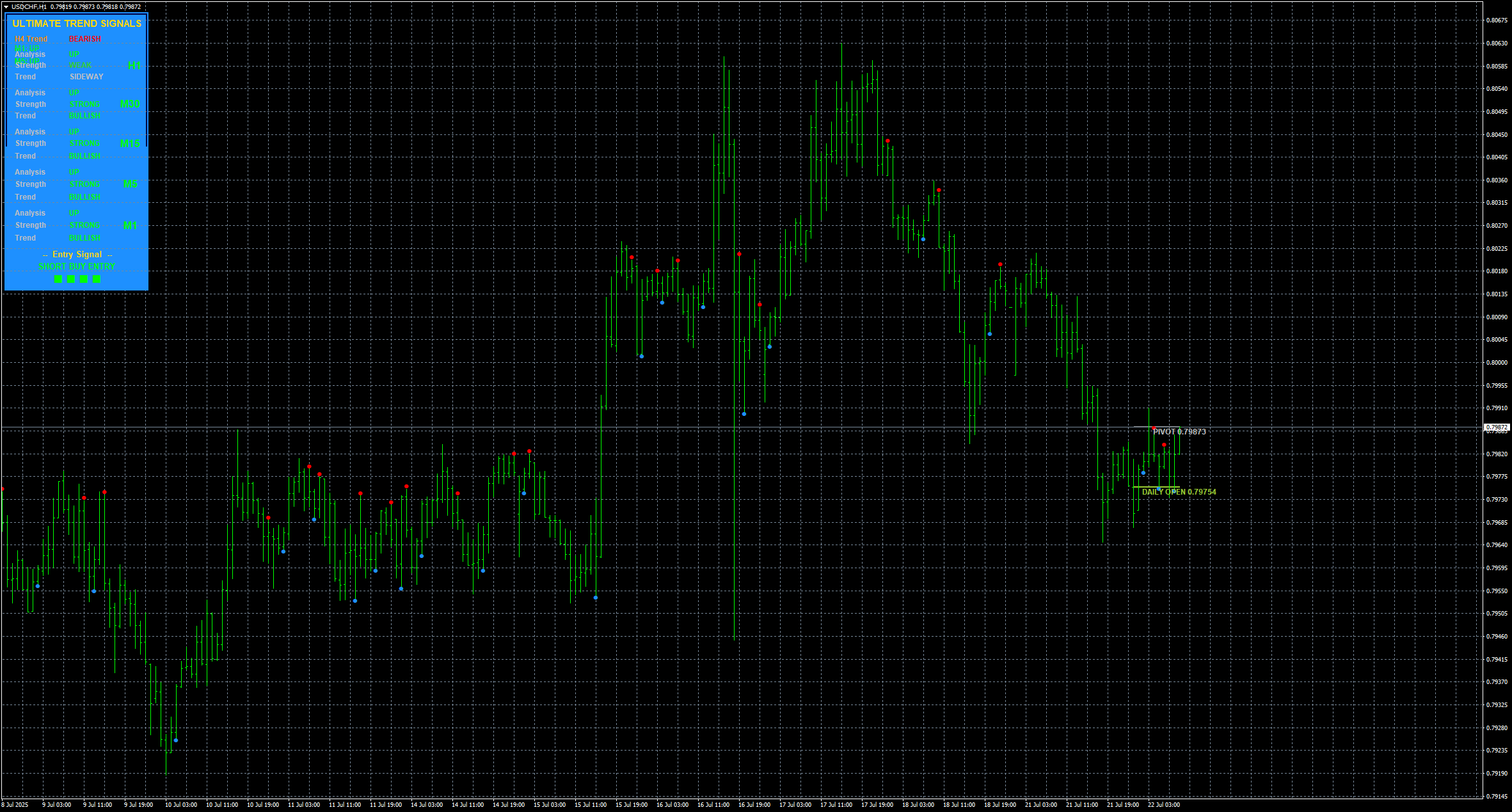Click the WEAK strength value
The width and height of the screenshot is (1512, 812).
click(x=81, y=65)
